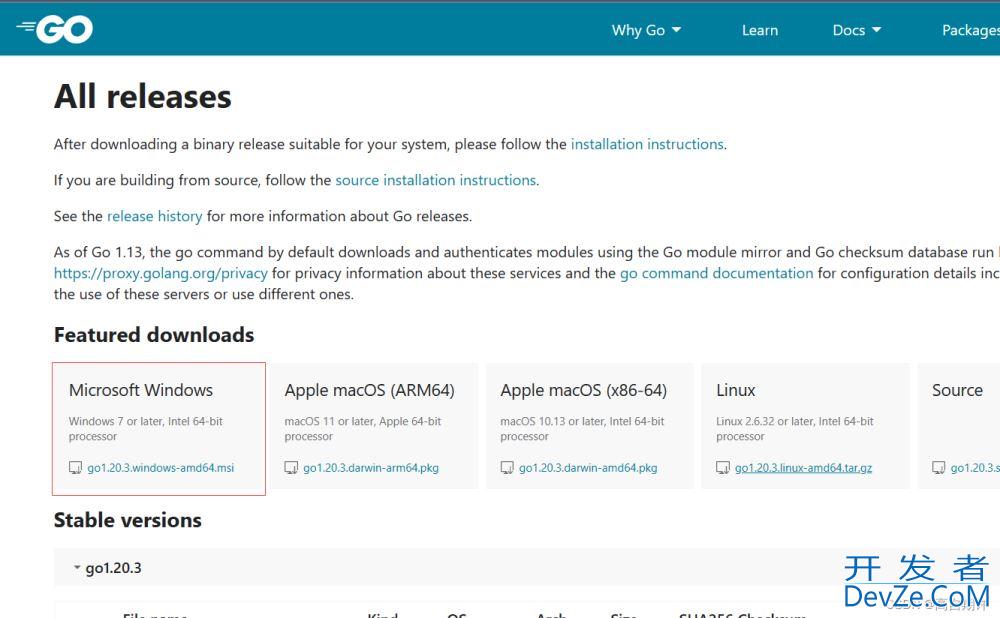Open the release history link
The width and height of the screenshot is (1000, 618).
154,216
